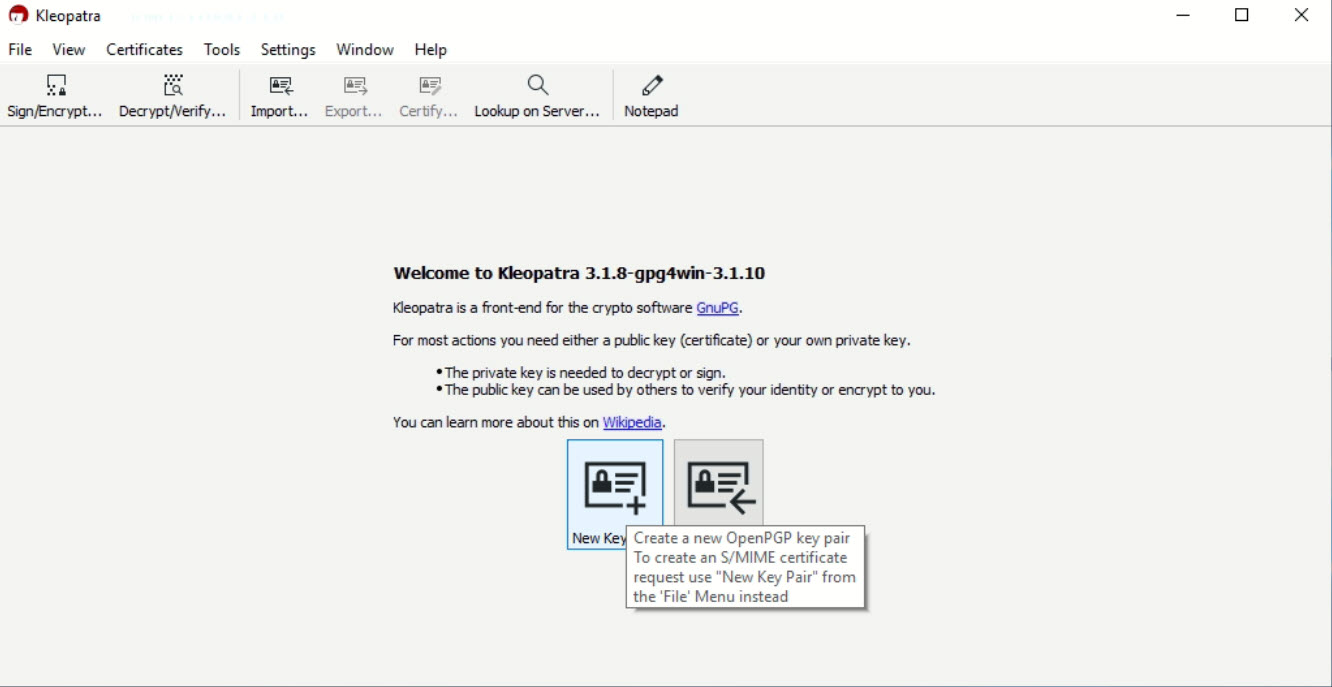Open the Window menu
The image size is (1332, 687).
coord(365,49)
